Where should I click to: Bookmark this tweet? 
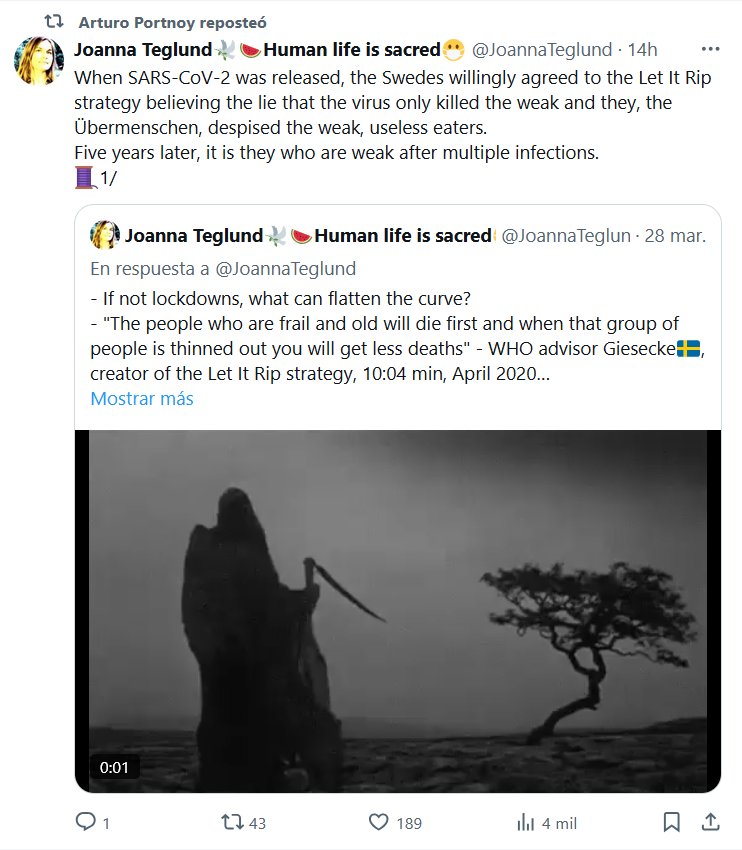tap(672, 822)
